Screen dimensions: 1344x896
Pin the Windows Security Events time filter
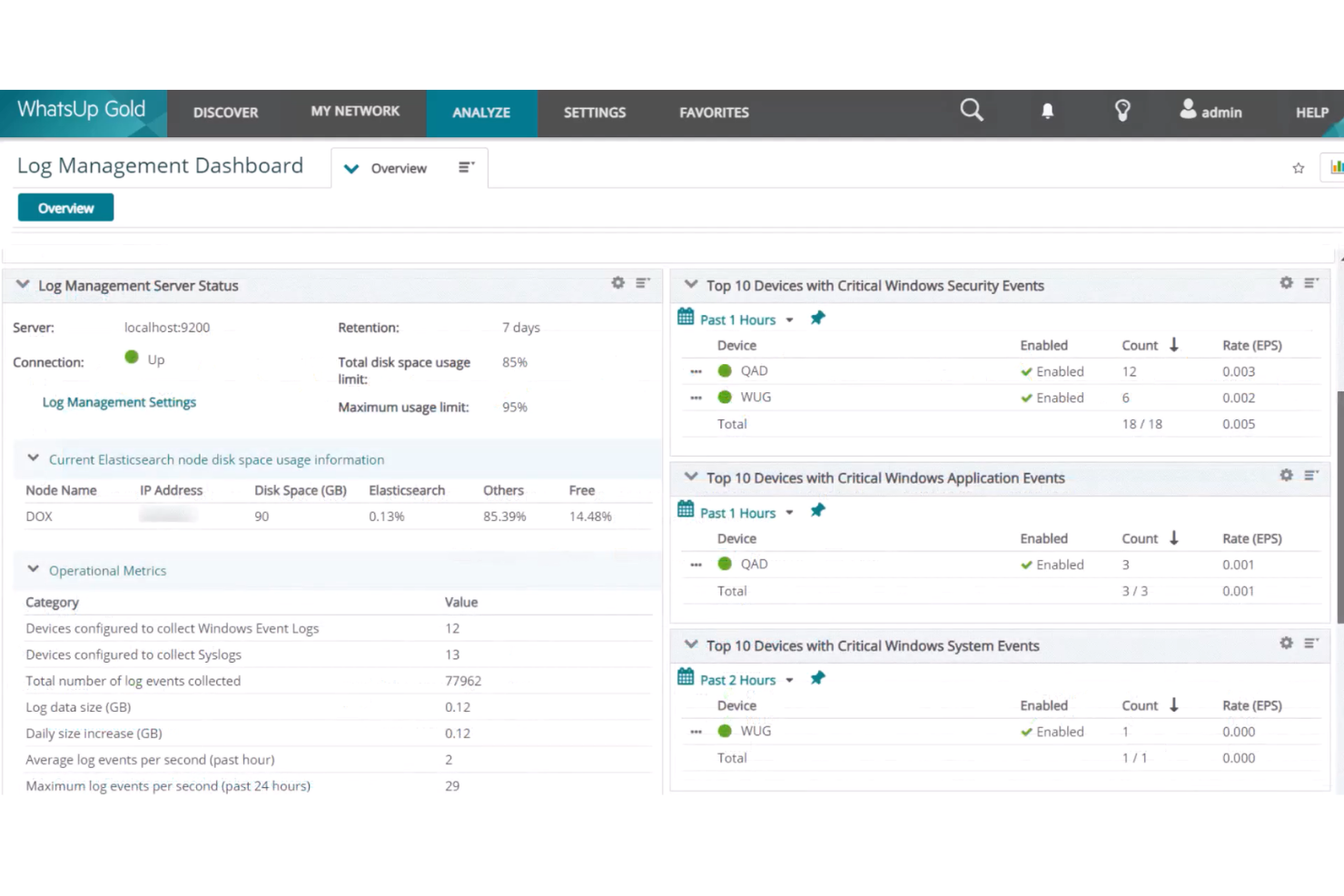(817, 319)
